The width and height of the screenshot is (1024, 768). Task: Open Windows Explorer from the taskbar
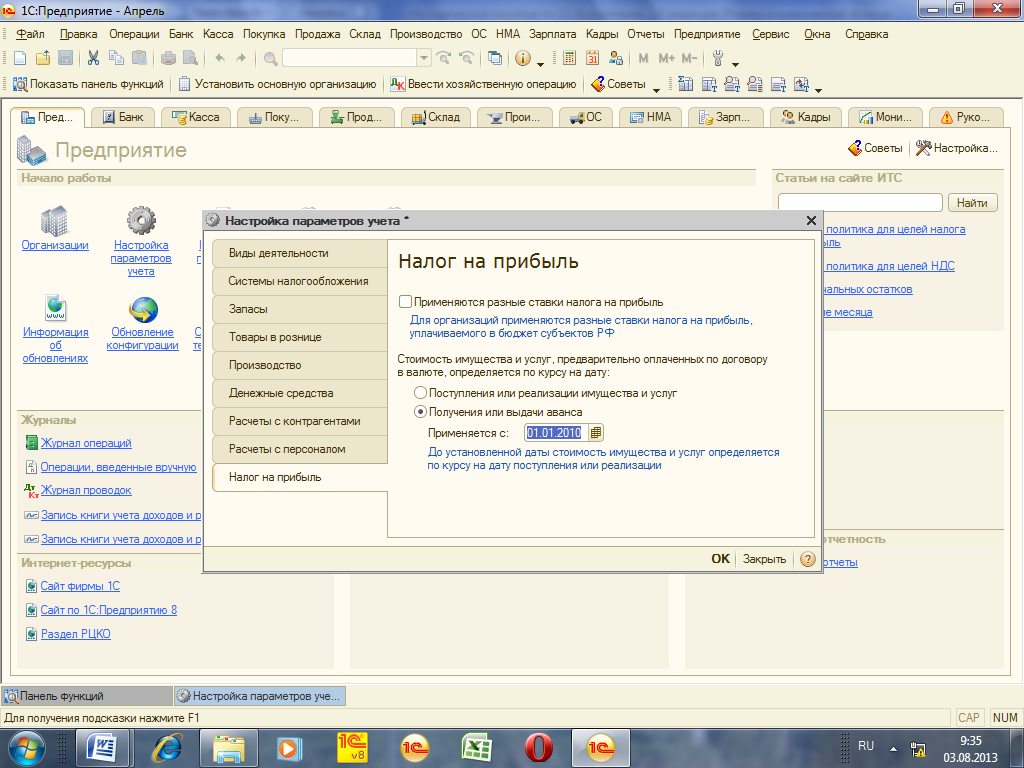[228, 748]
